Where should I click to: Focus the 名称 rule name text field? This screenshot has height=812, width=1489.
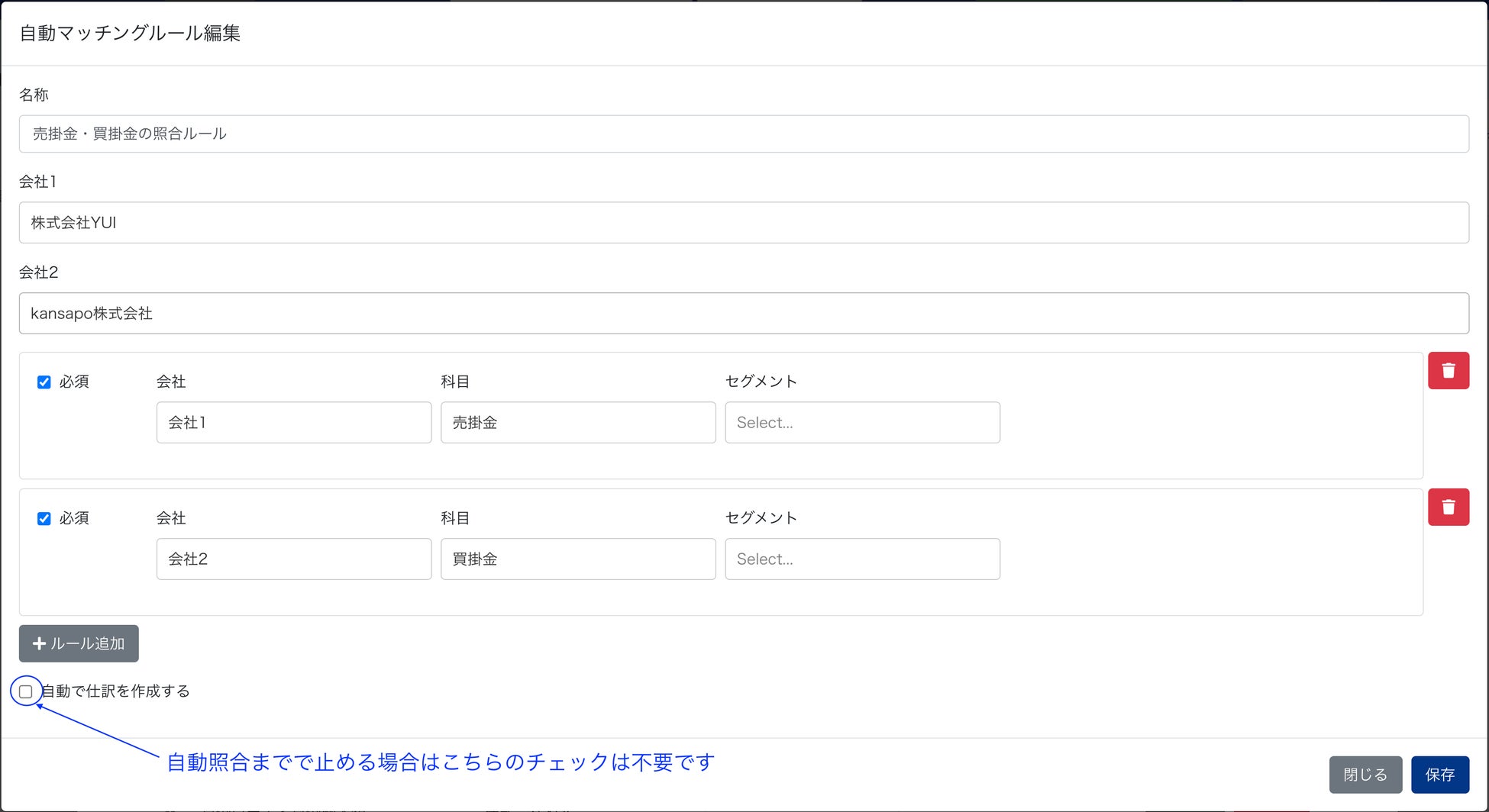pos(744,134)
